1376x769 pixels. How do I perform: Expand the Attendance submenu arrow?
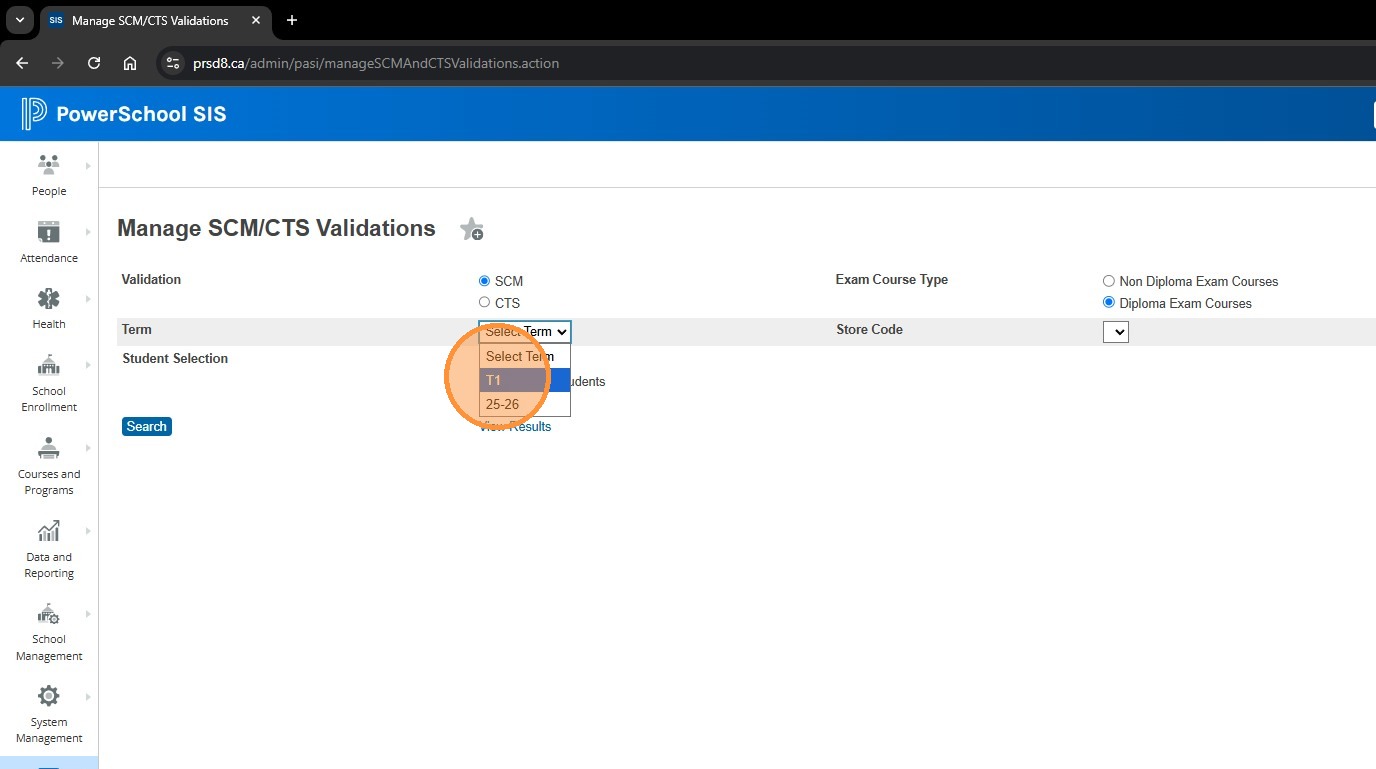(x=88, y=232)
